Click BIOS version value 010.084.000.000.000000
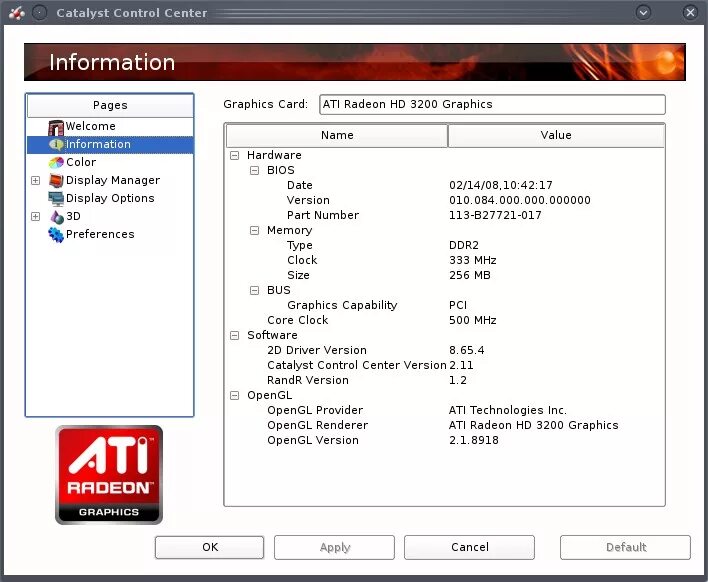 pos(520,200)
